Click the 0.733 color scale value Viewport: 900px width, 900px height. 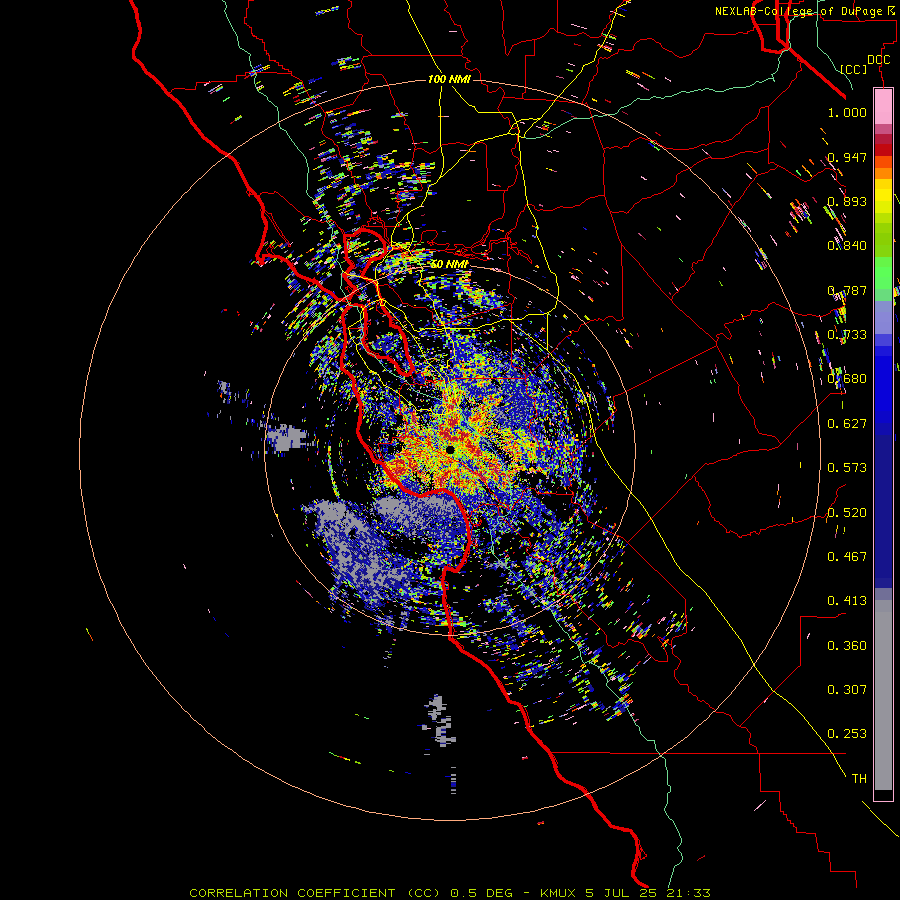pos(847,335)
